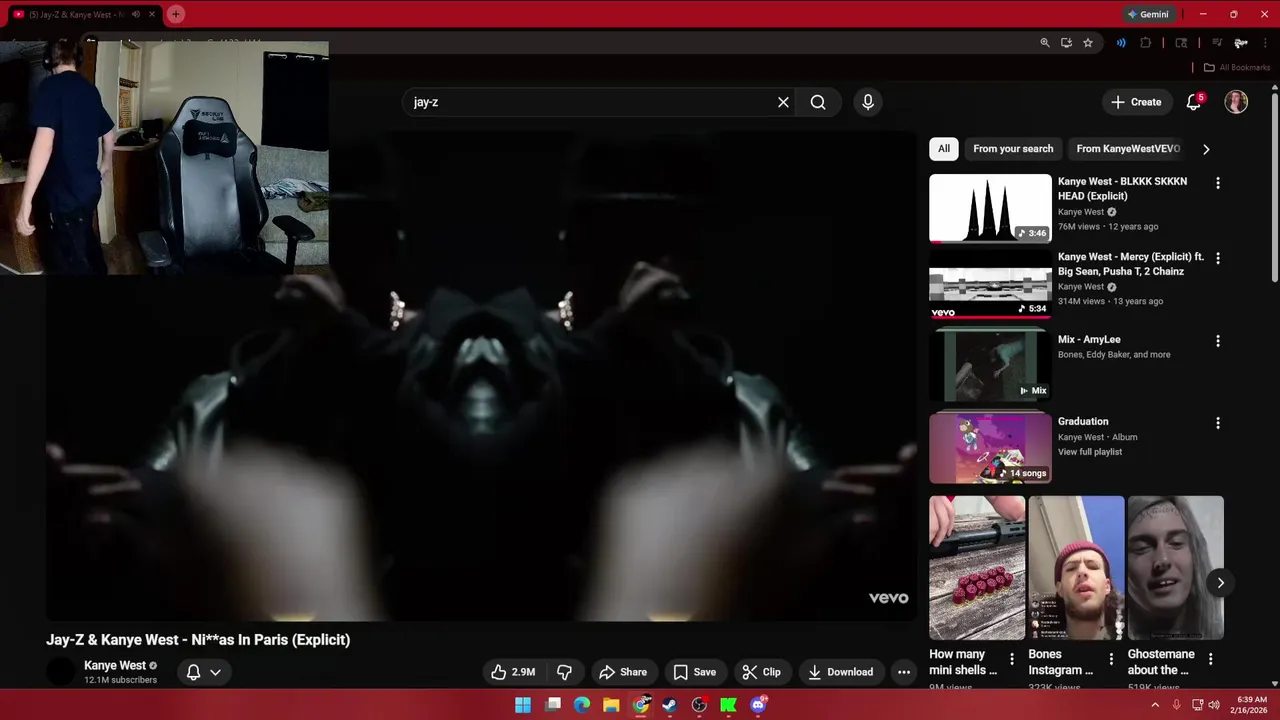The height and width of the screenshot is (720, 1280).
Task: Open the options menu for the Graduation album
Action: tap(1217, 423)
